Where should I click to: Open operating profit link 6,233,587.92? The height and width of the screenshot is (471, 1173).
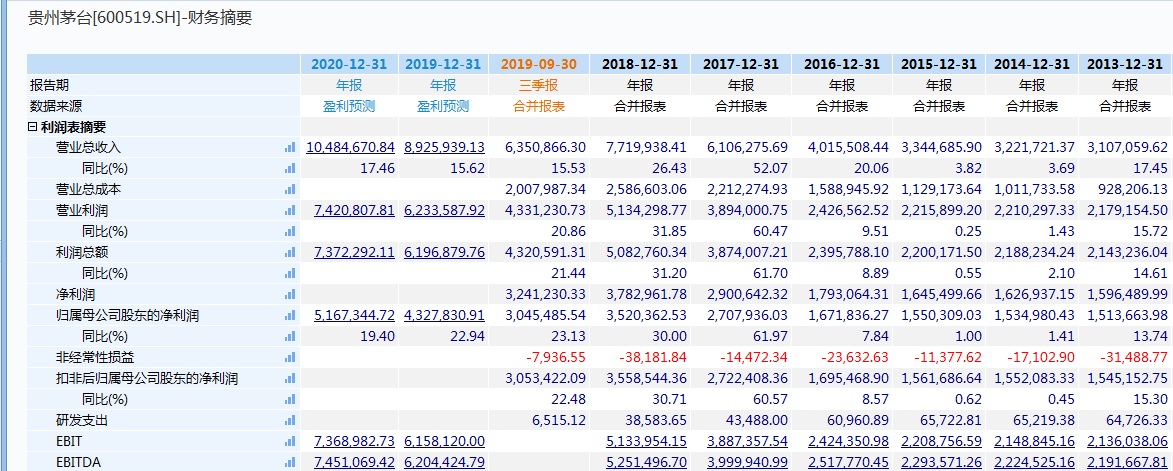pos(444,211)
